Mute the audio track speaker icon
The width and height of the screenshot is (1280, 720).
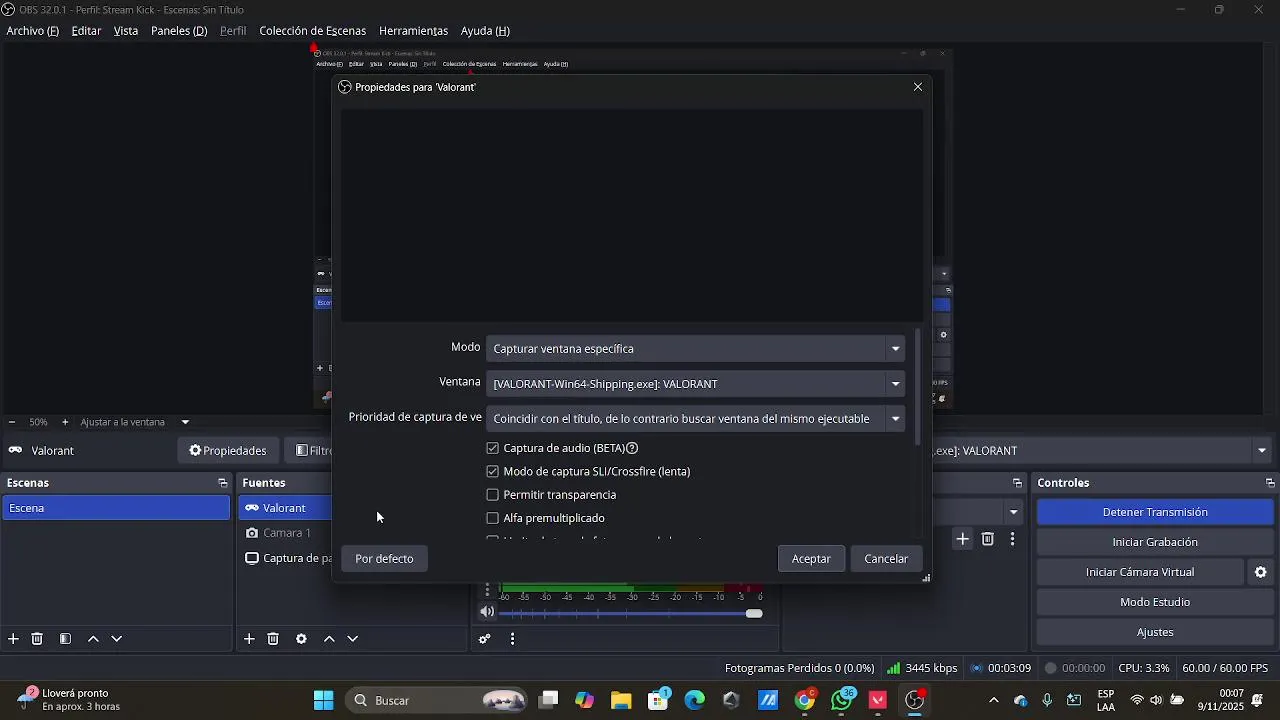point(487,612)
